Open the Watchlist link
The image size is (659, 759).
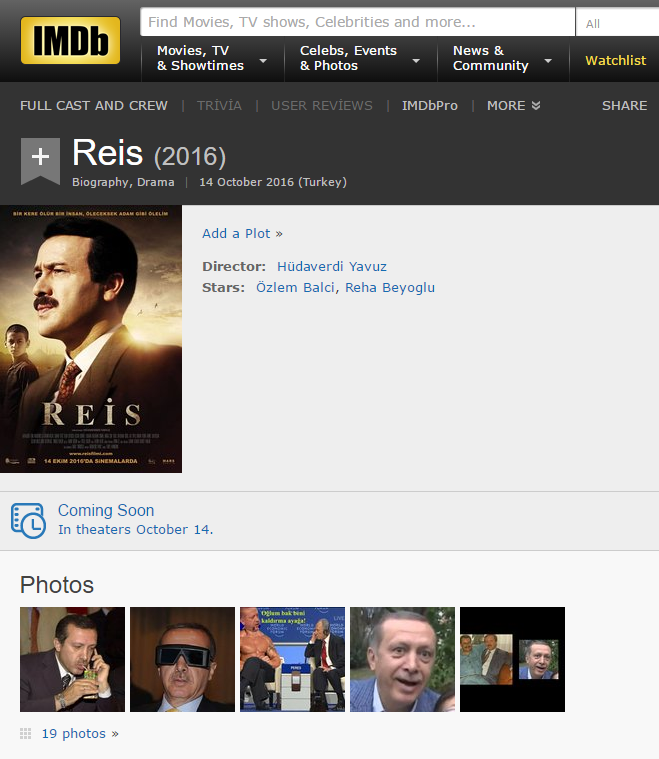[x=615, y=61]
